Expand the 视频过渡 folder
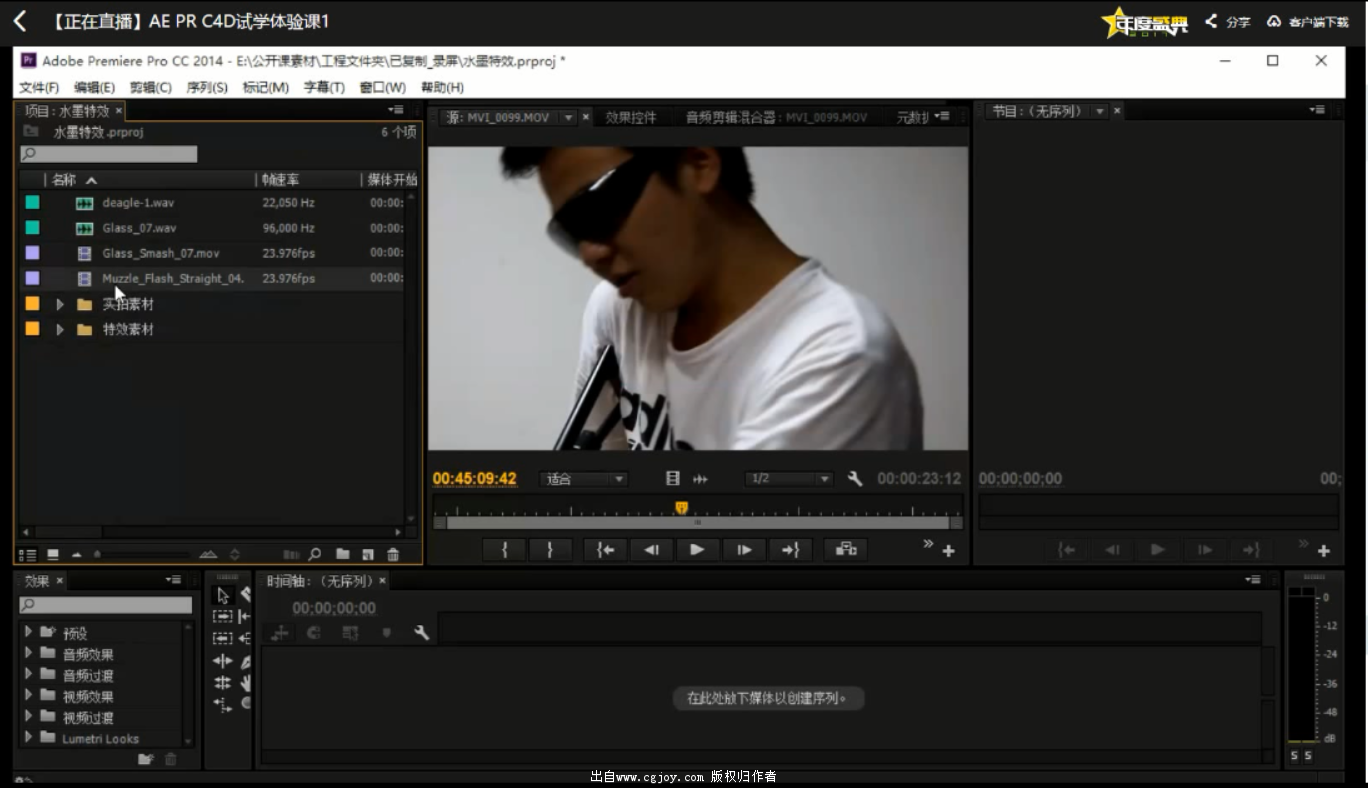1368x788 pixels. (x=28, y=717)
